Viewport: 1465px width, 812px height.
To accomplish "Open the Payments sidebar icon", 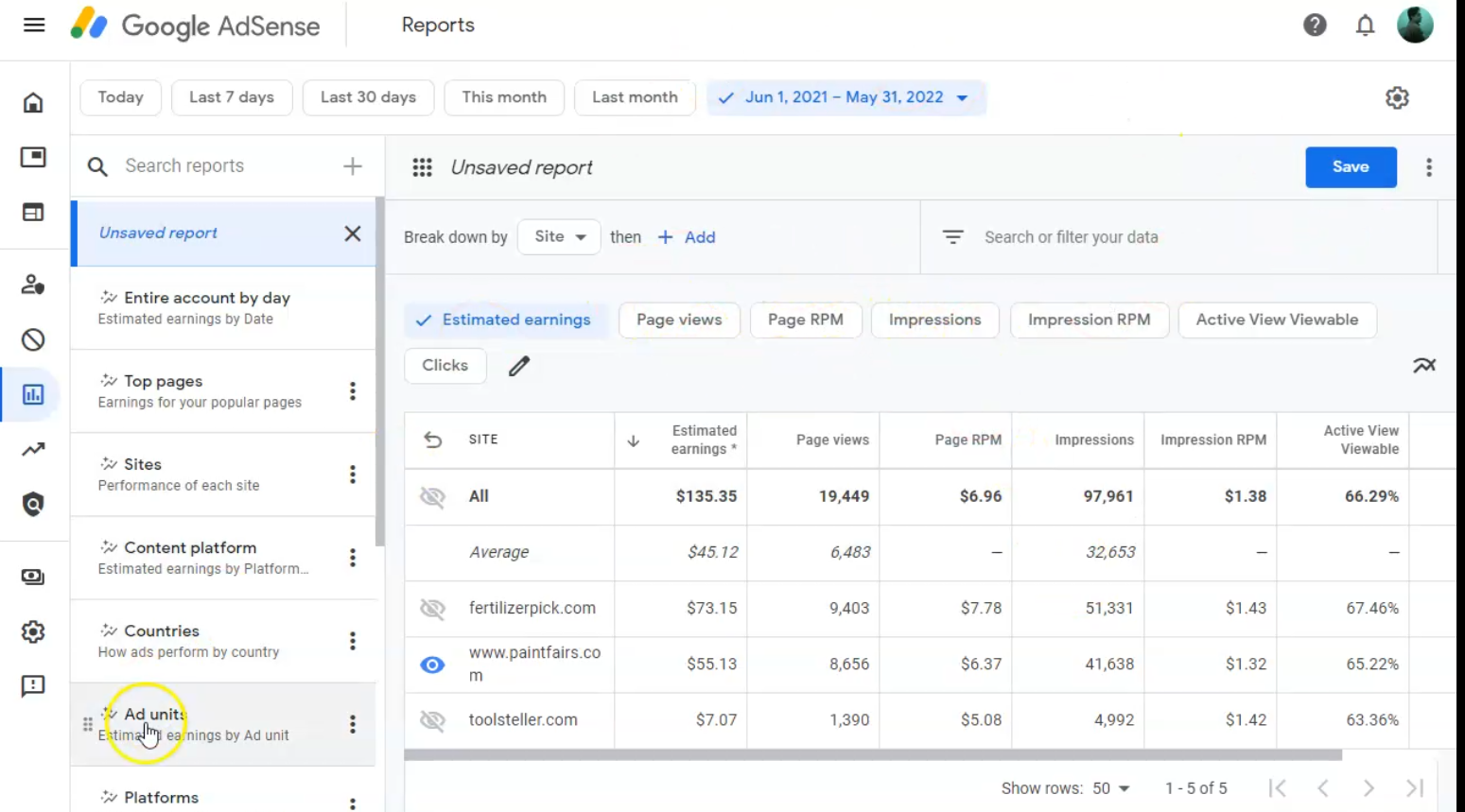I will point(33,577).
